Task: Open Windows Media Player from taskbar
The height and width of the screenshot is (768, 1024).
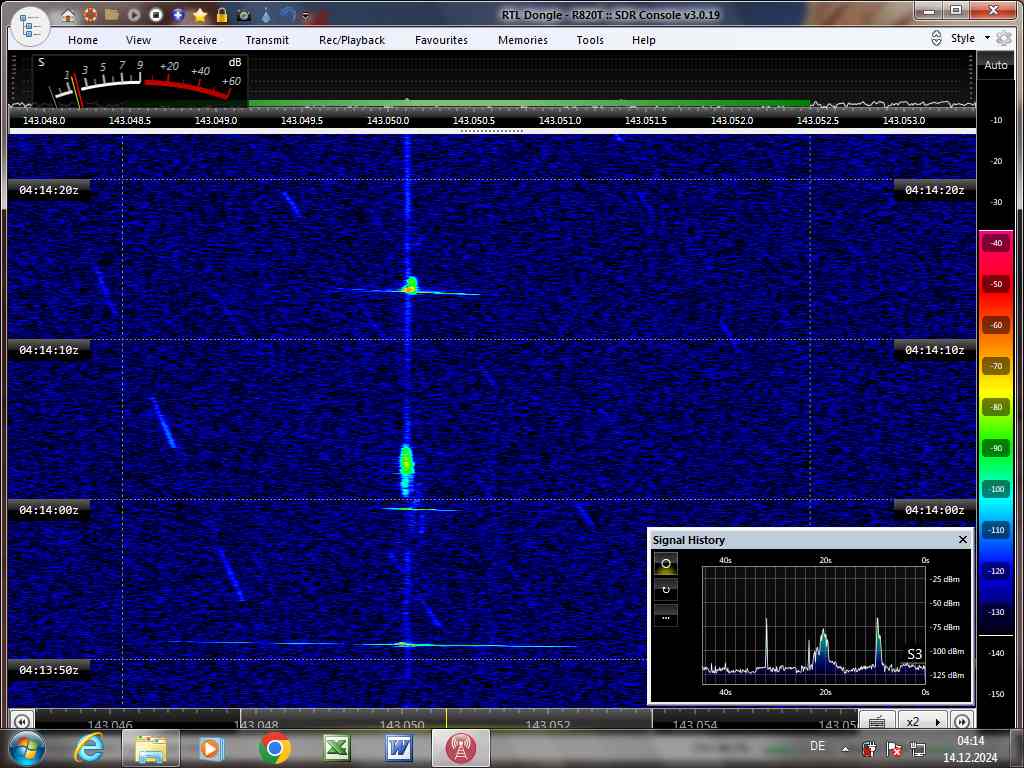Action: (x=211, y=748)
